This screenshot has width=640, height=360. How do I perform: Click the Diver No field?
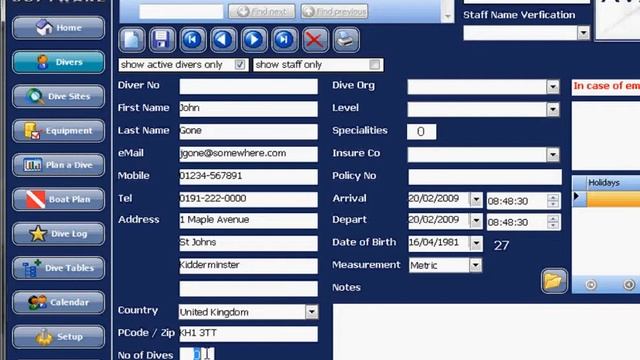(249, 86)
